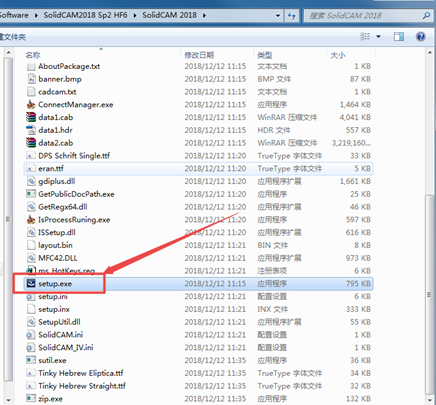Open the view options dropdown arrow
Viewport: 436px width, 405px height.
[x=378, y=36]
